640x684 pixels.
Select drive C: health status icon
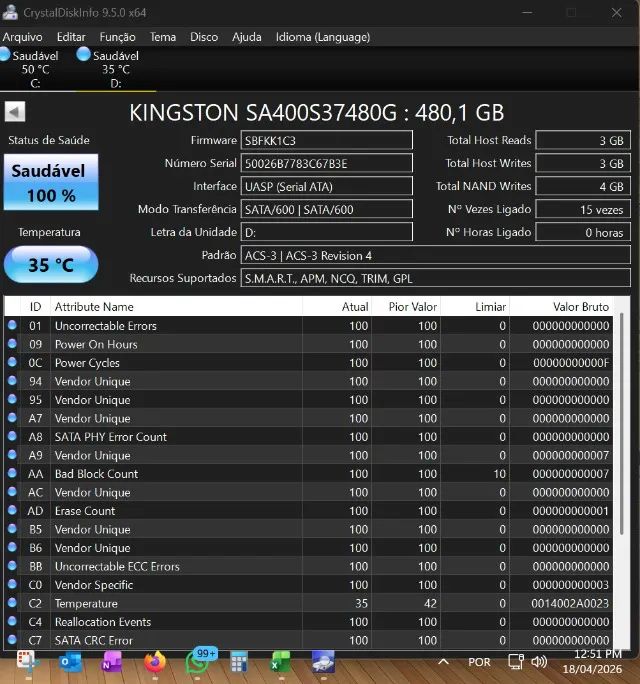(x=5, y=54)
